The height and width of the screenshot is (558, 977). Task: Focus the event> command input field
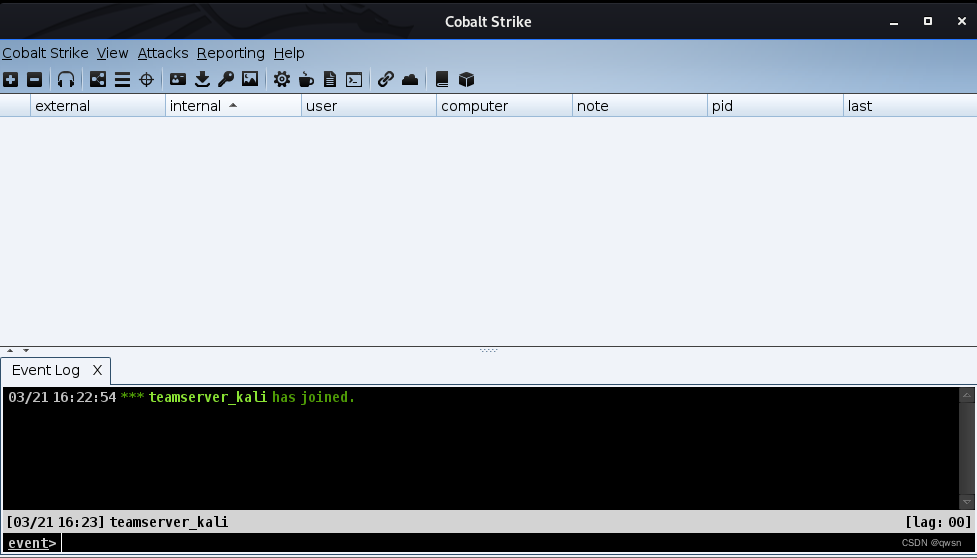coord(517,543)
